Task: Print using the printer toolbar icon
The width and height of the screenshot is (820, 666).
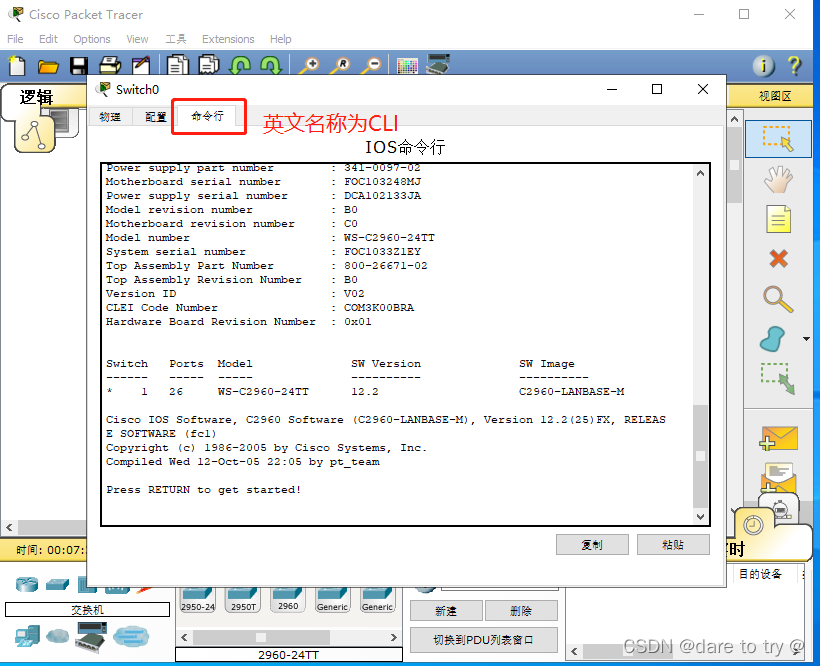Action: (110, 66)
